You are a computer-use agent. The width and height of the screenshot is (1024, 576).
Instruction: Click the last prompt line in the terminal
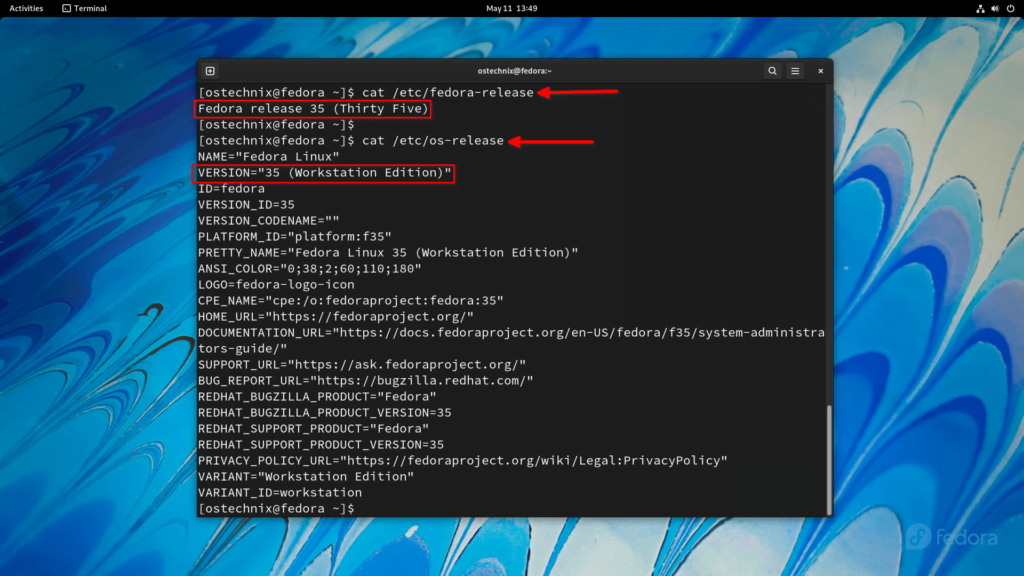click(x=276, y=509)
